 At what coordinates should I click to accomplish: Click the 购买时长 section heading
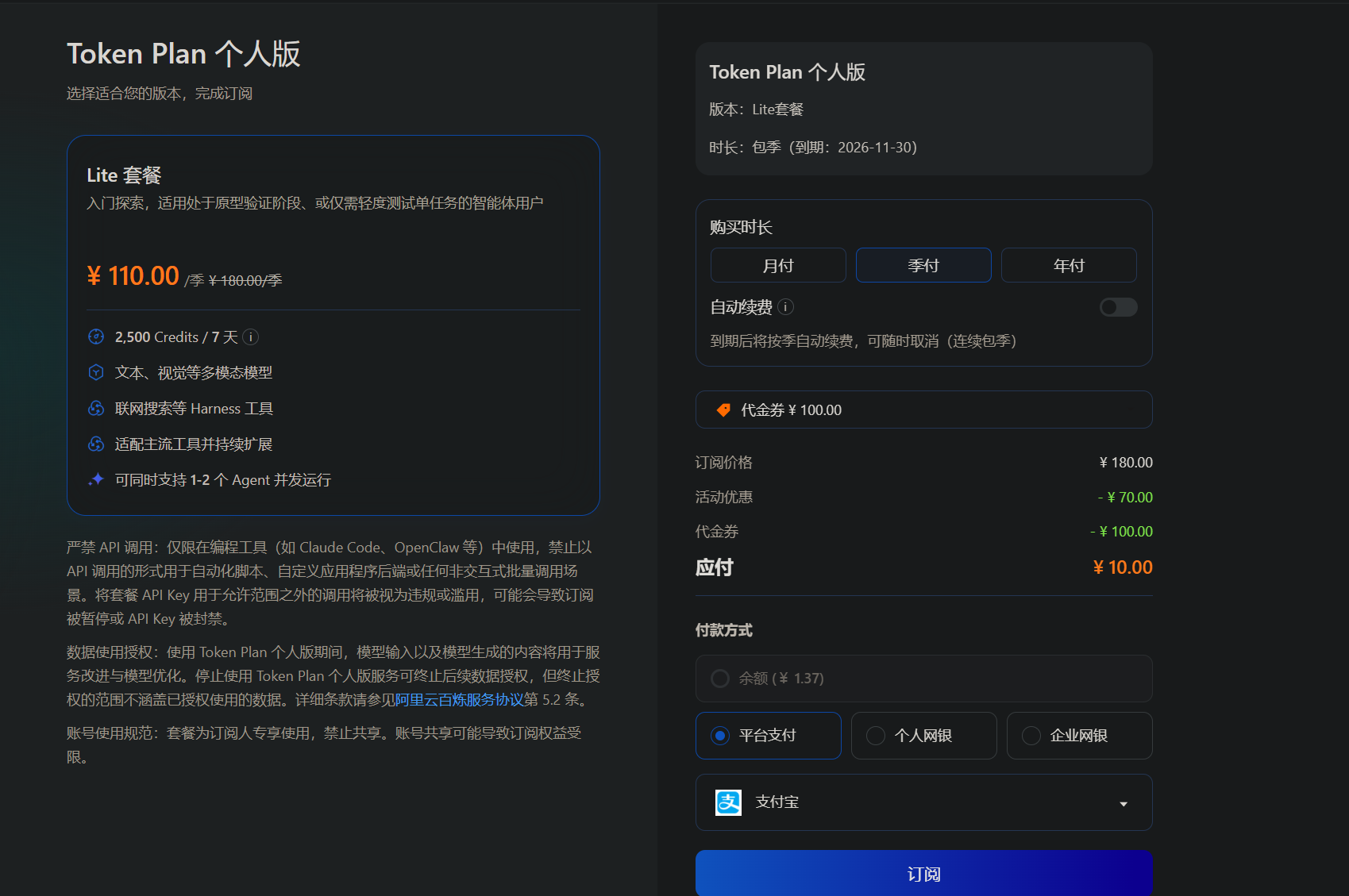[741, 228]
